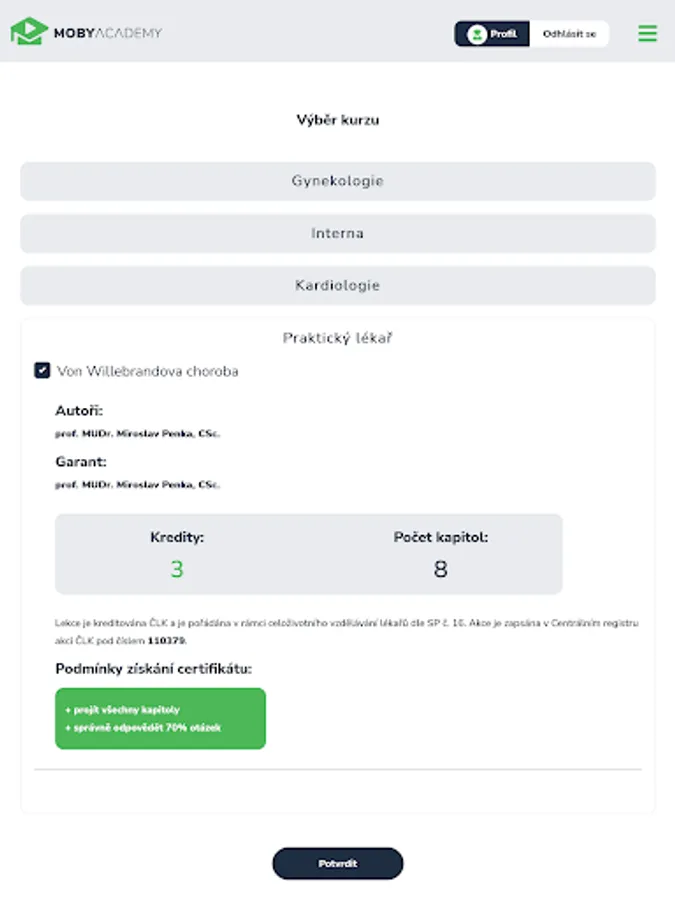Viewport: 675px width, 900px height.
Task: Expand the Gynekologie course section
Action: pyautogui.click(x=338, y=181)
